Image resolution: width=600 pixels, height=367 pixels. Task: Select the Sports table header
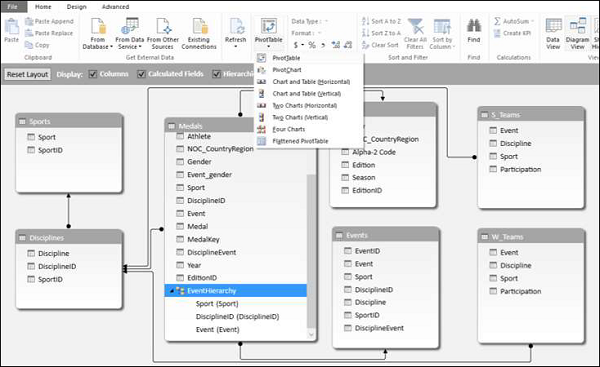pyautogui.click(x=69, y=122)
